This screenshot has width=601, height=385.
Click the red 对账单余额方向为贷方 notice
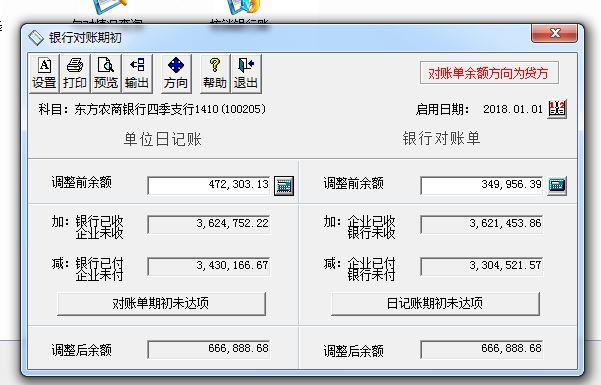click(489, 72)
